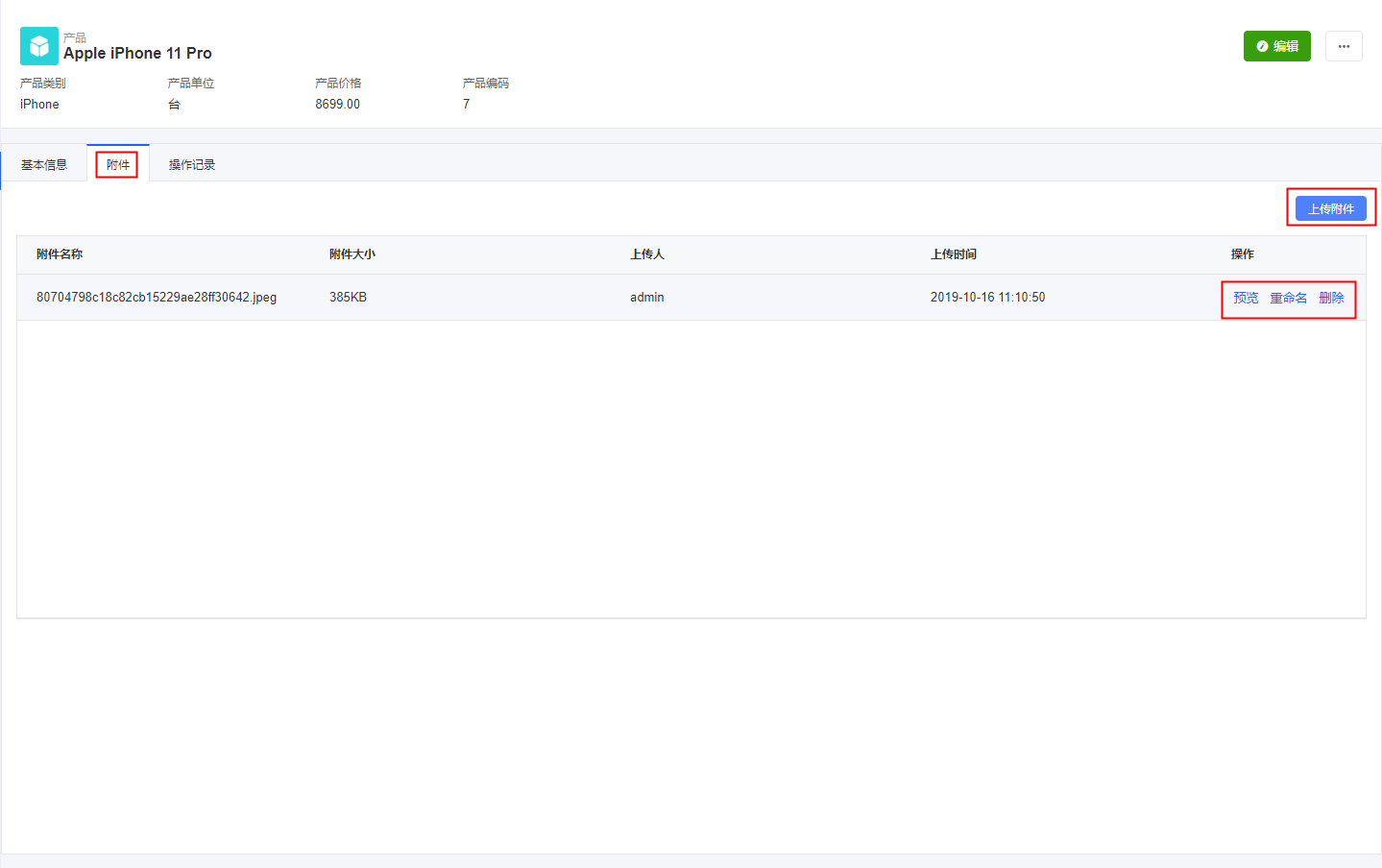Viewport: 1382px width, 868px height.
Task: Open the 操作记录 tab
Action: coord(192,165)
